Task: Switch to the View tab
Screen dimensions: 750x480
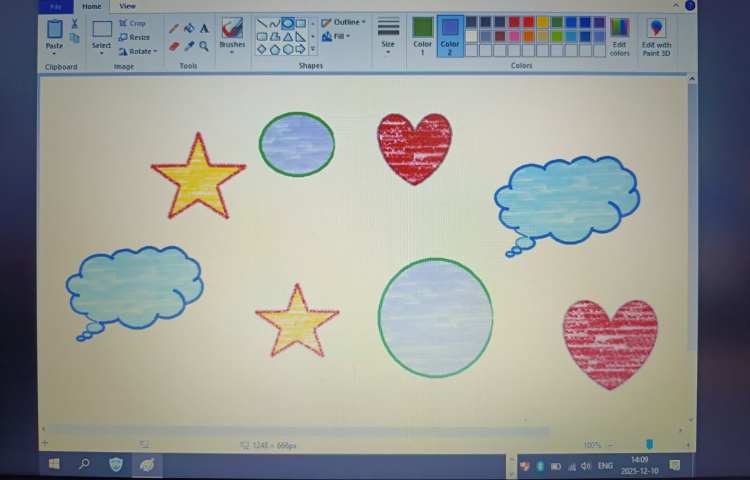Action: click(127, 6)
